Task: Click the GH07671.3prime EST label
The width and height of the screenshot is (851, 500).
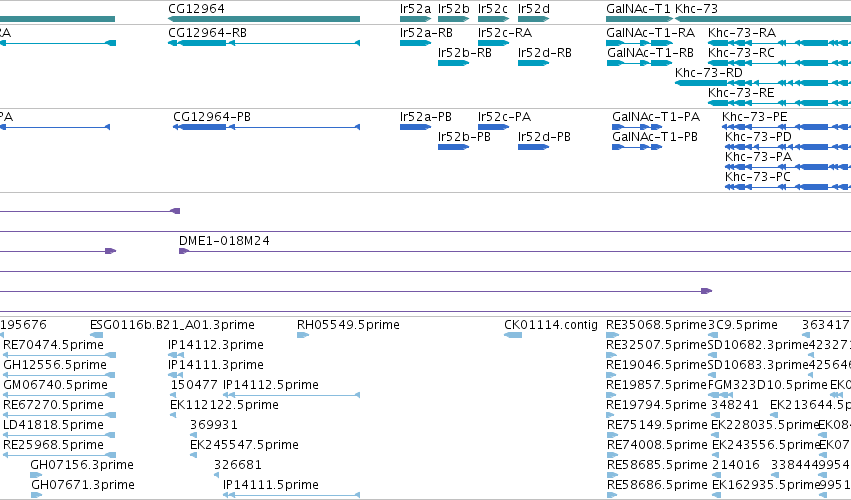Action: [x=82, y=485]
